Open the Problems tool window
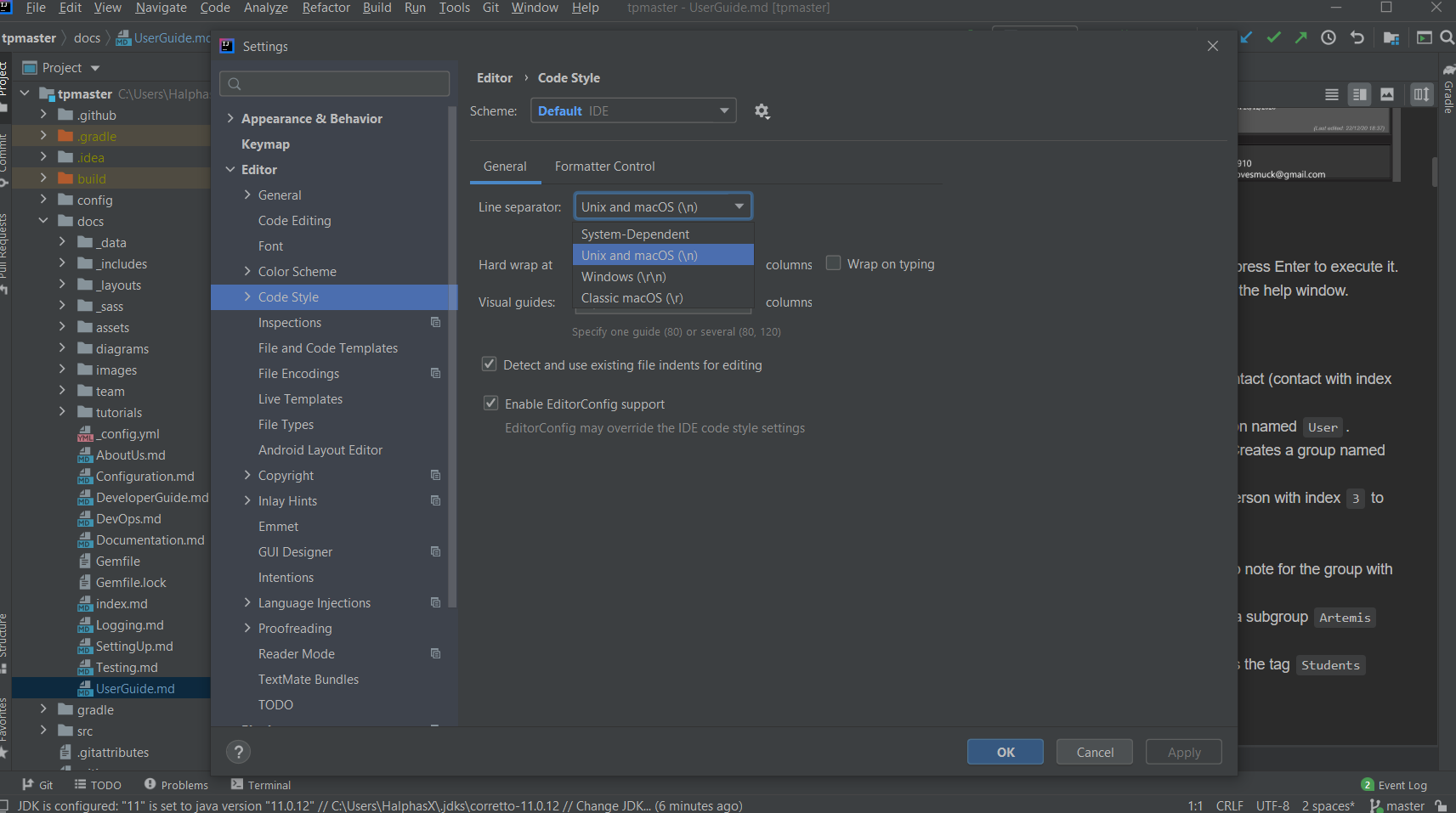 [x=176, y=785]
